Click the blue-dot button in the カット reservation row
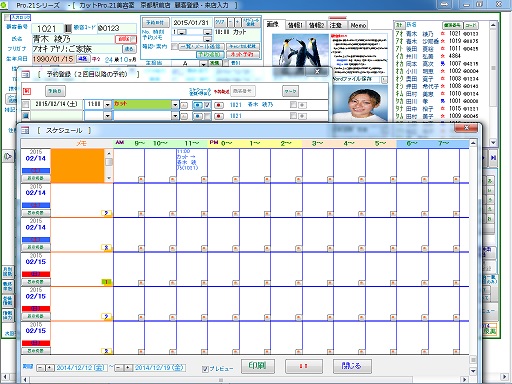 point(198,105)
